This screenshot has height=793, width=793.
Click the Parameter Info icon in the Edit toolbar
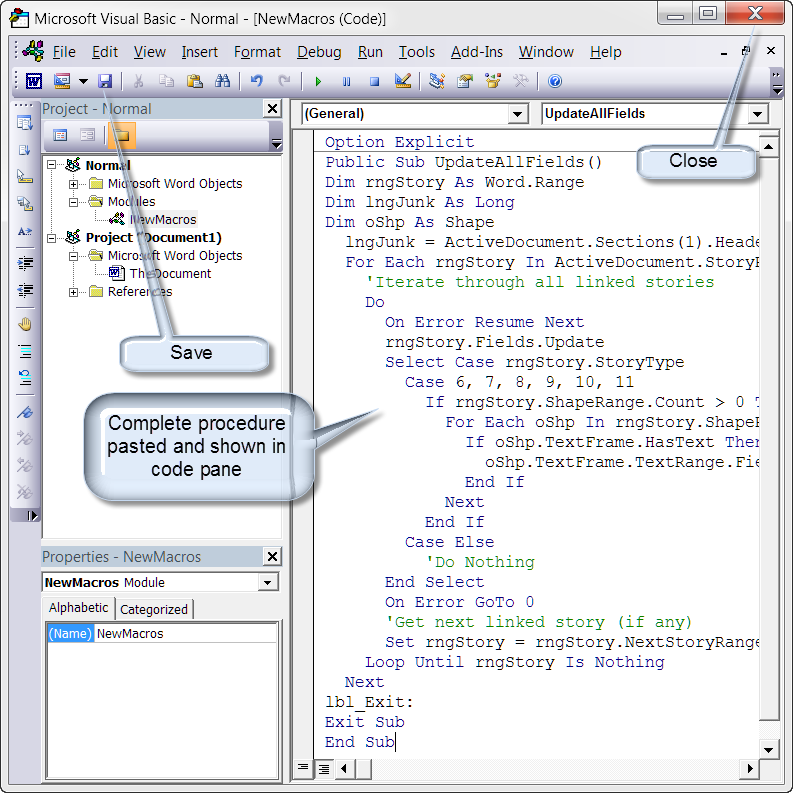(25, 203)
